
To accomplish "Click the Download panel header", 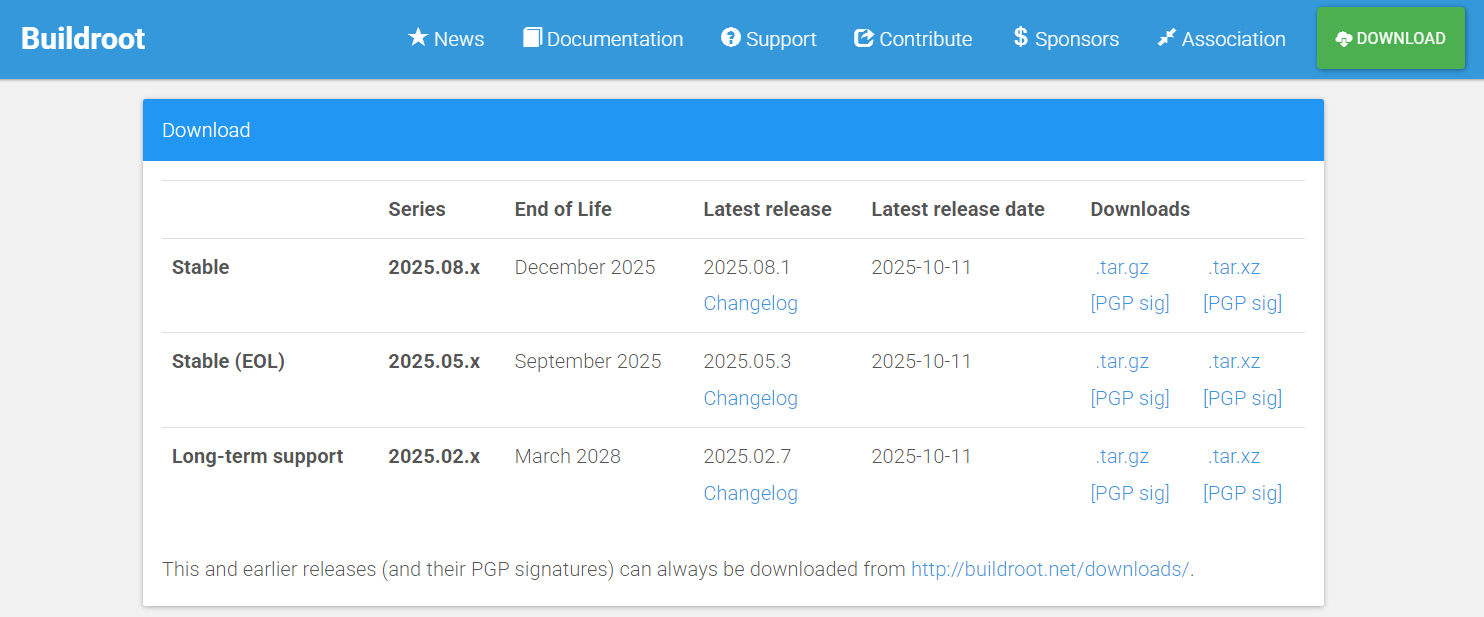I will (x=733, y=130).
